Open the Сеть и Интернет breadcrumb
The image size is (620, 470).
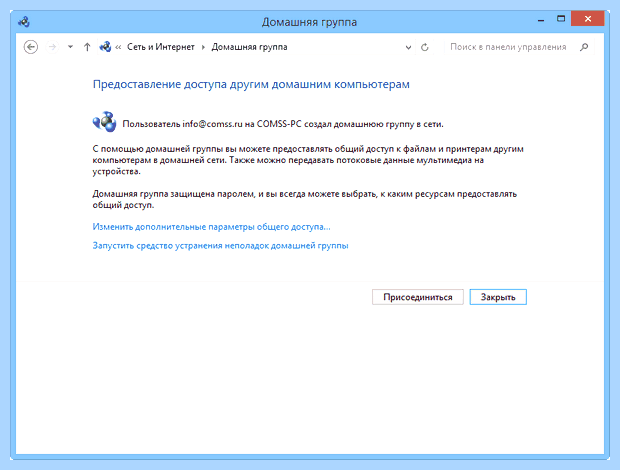(161, 47)
